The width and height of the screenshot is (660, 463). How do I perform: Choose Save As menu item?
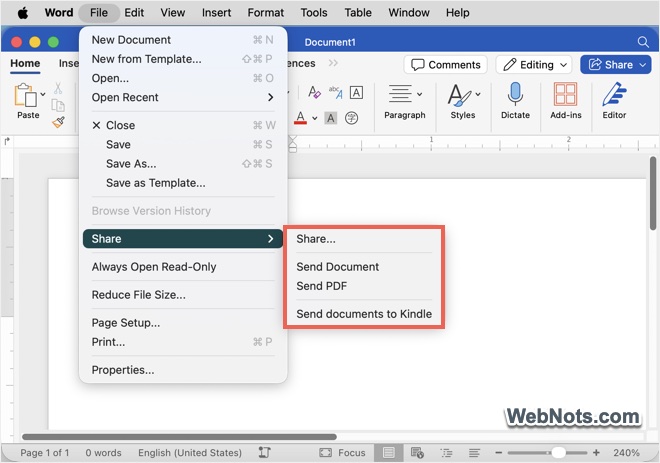pyautogui.click(x=183, y=164)
